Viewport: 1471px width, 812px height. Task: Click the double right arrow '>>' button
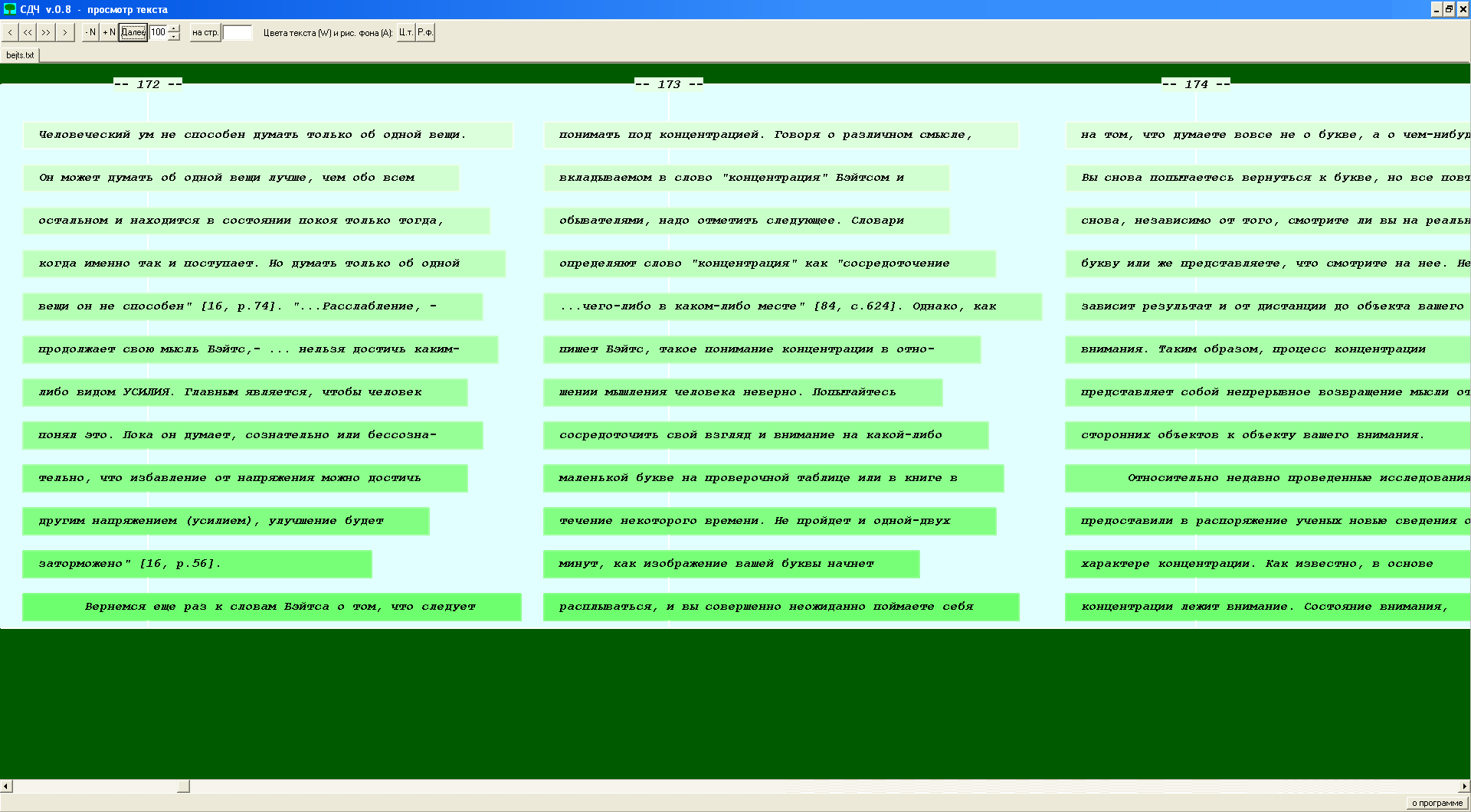pos(47,32)
